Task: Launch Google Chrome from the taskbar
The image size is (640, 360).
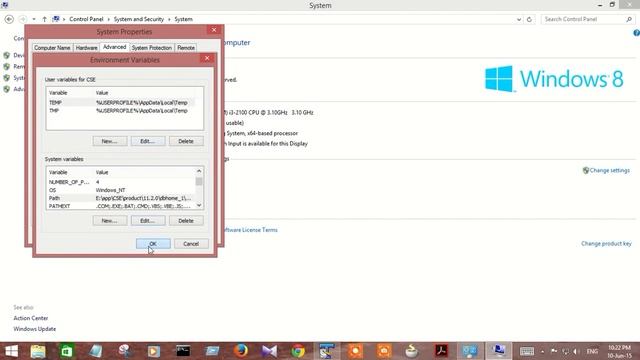Action: 298,351
